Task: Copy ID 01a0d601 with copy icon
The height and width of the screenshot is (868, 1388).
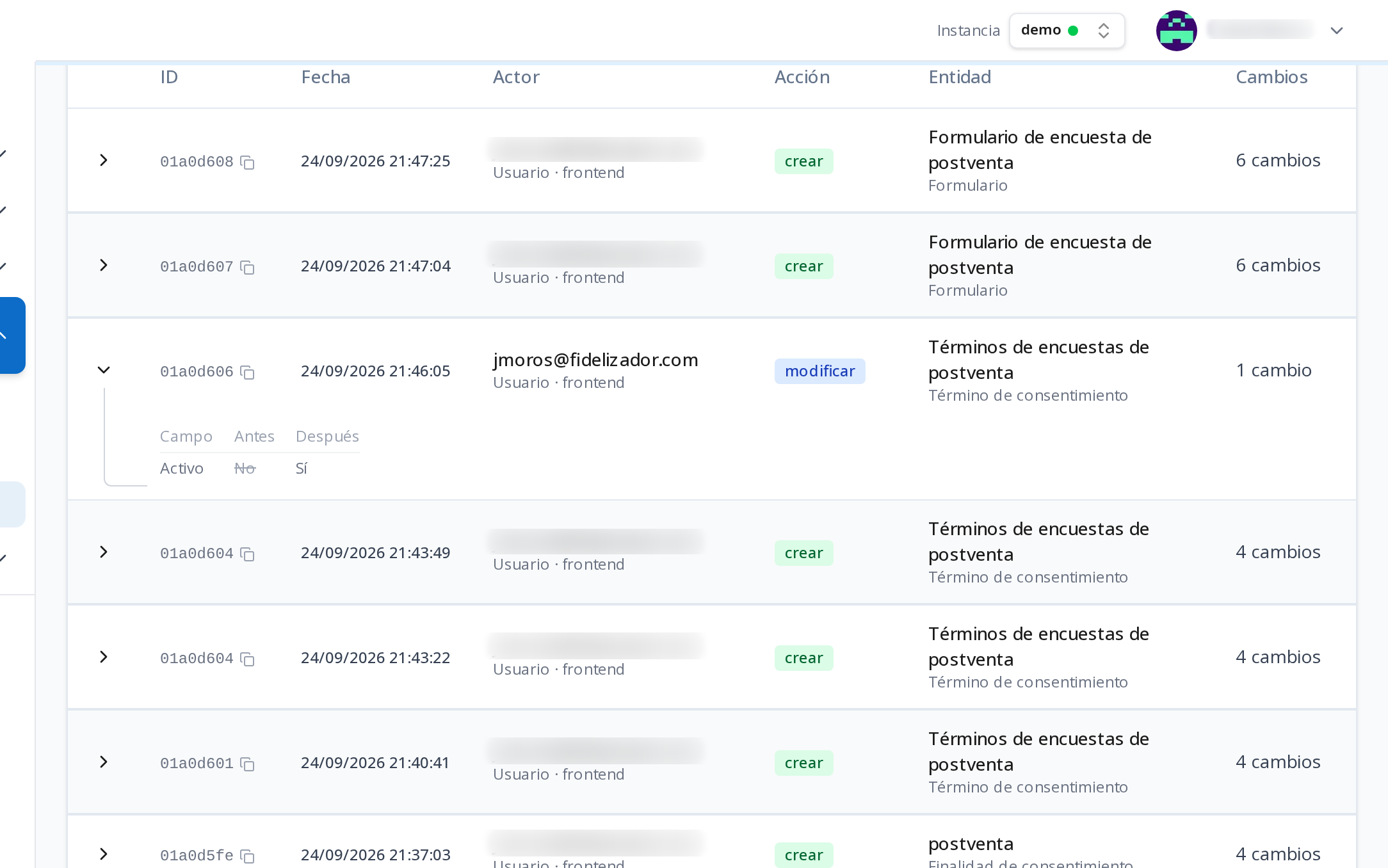Action: (247, 764)
